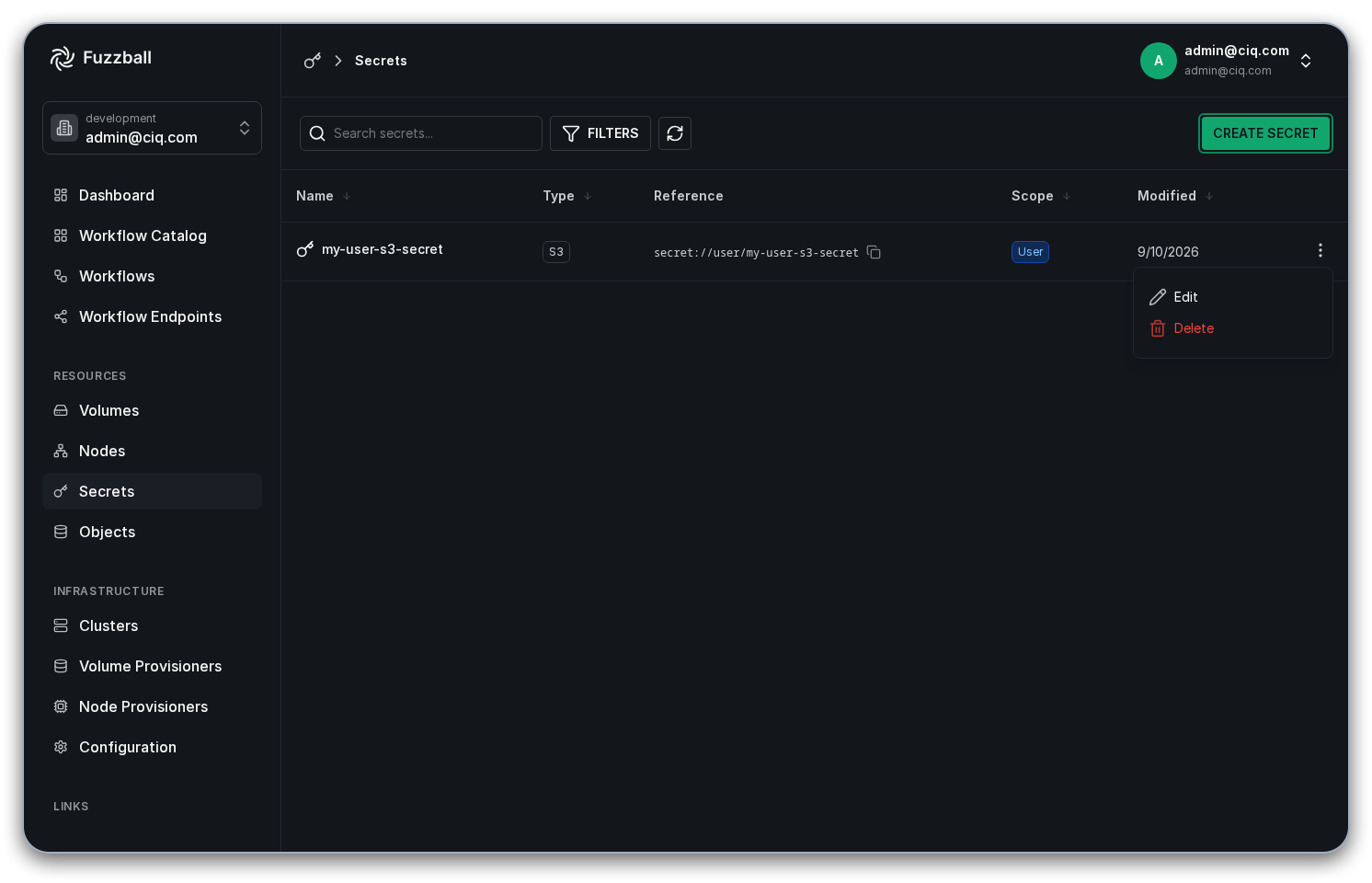This screenshot has width=1372, height=883.
Task: Click the modified date 9/10/2026
Action: click(1168, 252)
